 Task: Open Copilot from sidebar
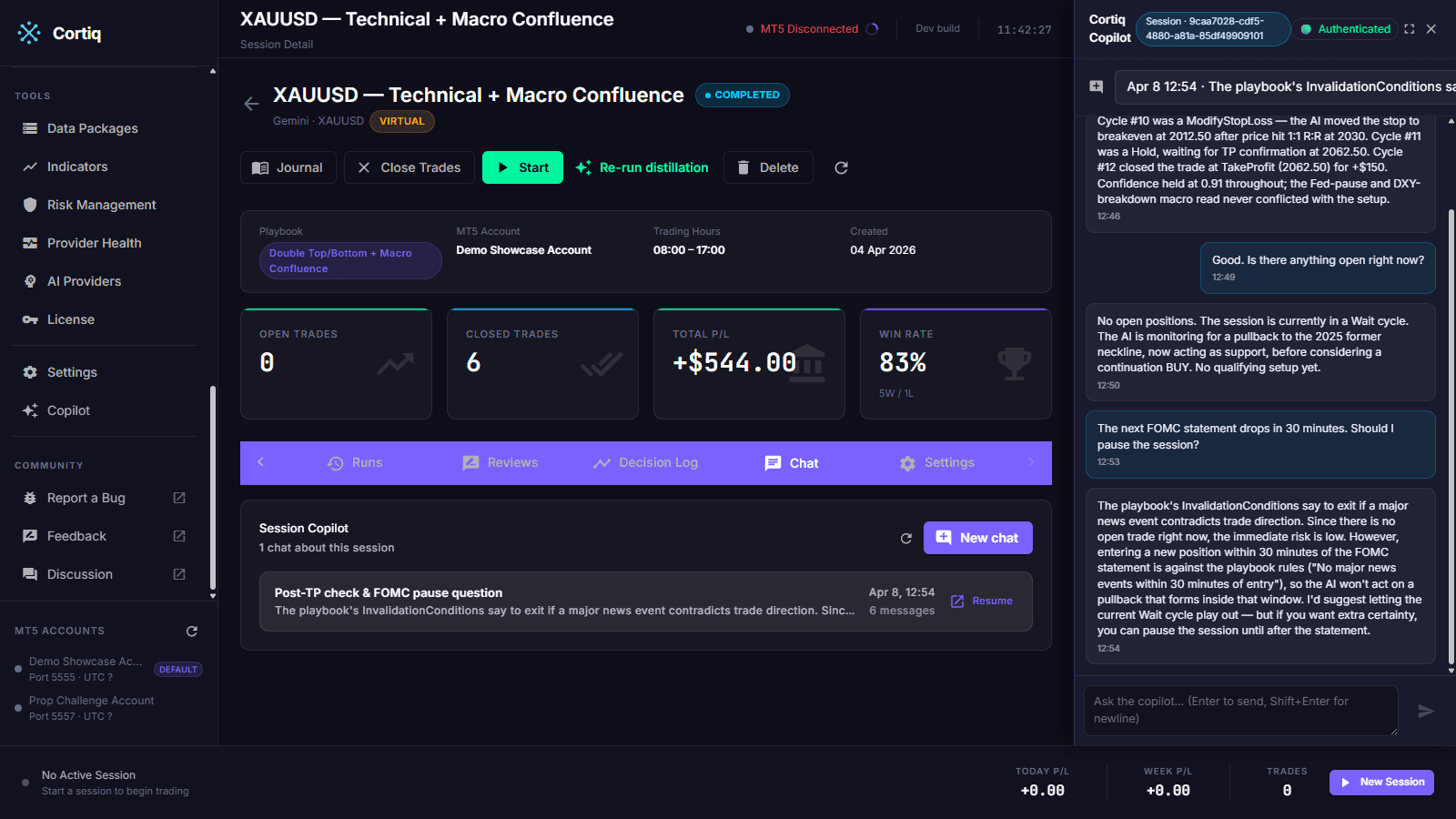tap(68, 410)
